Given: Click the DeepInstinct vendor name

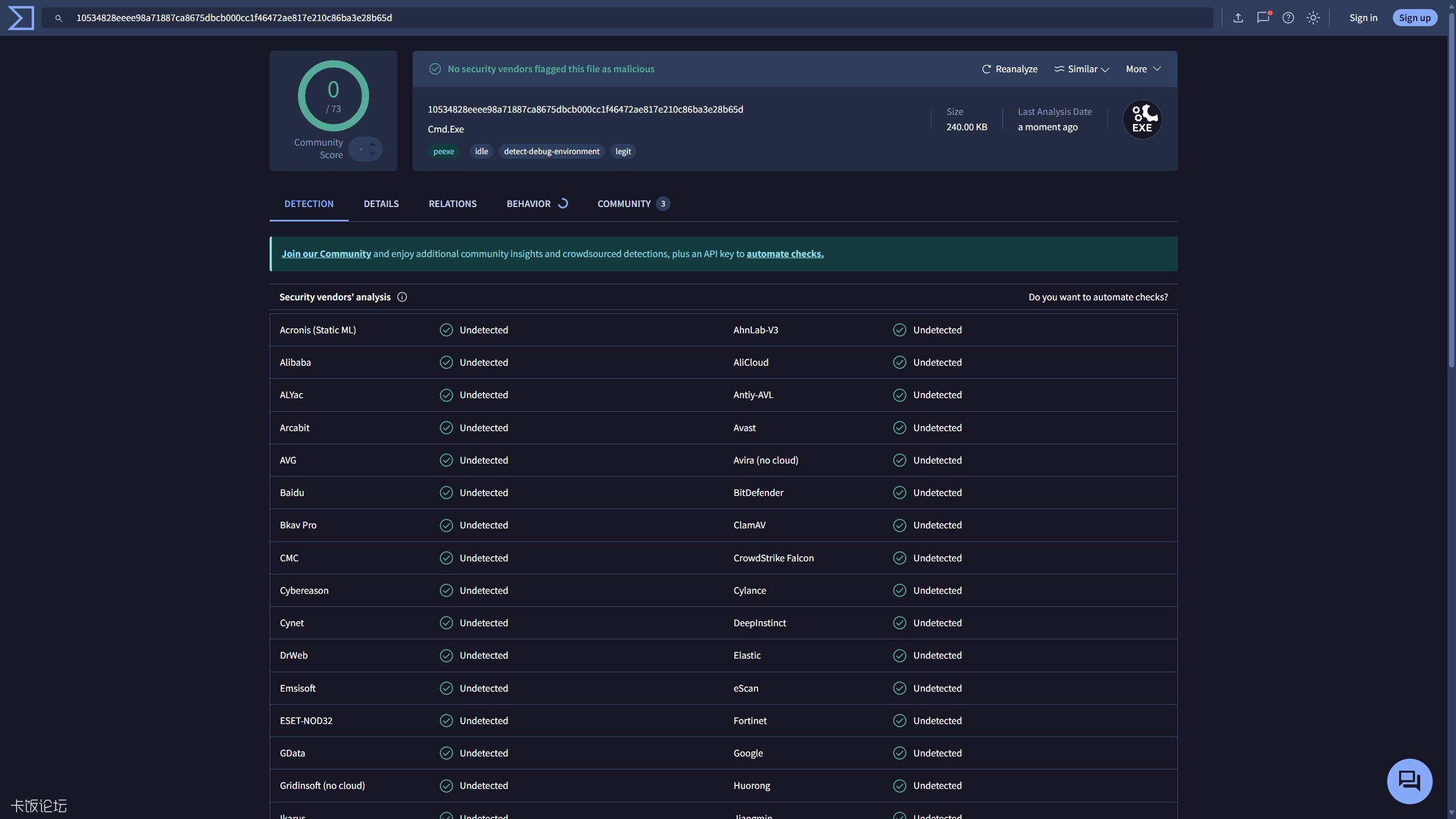Looking at the screenshot, I should (x=760, y=623).
